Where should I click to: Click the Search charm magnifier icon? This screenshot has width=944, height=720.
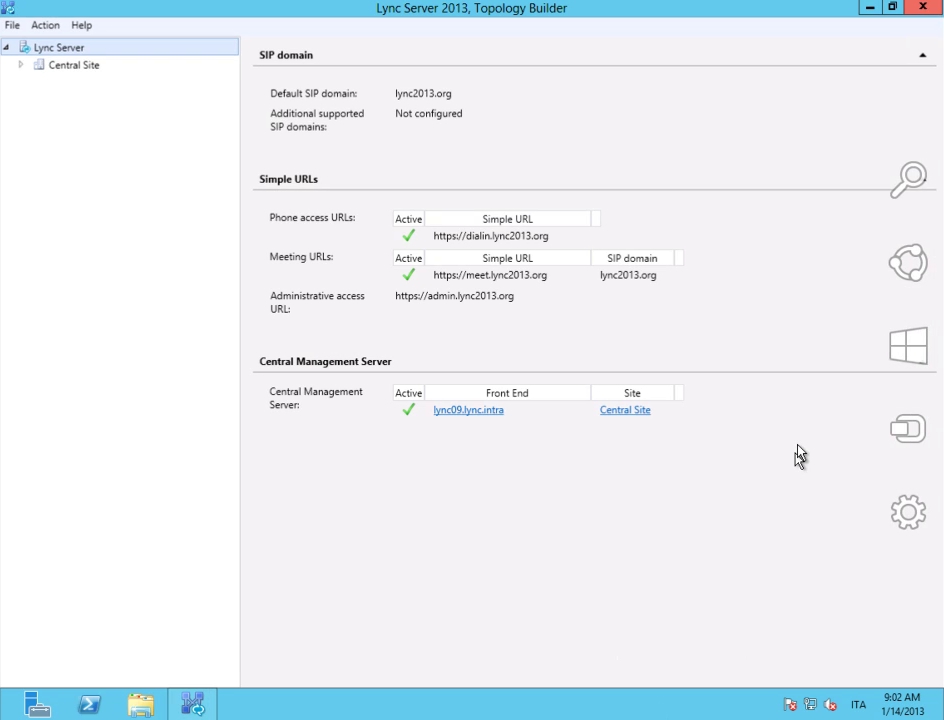coord(908,179)
